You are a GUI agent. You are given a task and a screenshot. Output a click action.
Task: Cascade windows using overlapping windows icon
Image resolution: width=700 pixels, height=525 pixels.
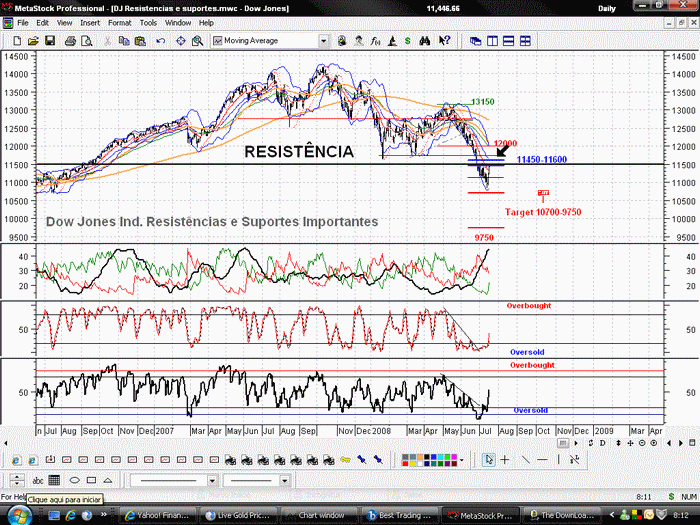tap(475, 41)
